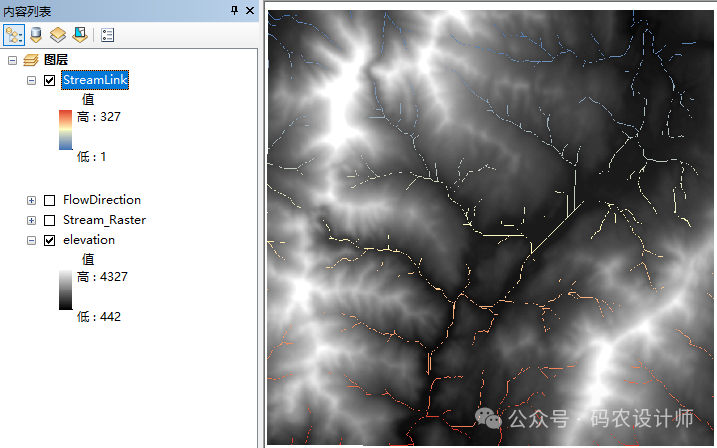The width and height of the screenshot is (717, 448).
Task: Expand the Stream_Raster layer legend
Action: 32,220
